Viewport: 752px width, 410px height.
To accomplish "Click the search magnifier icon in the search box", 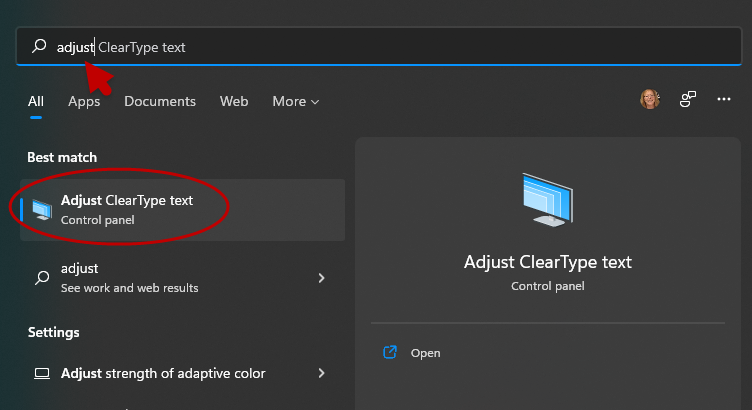I will [39, 46].
